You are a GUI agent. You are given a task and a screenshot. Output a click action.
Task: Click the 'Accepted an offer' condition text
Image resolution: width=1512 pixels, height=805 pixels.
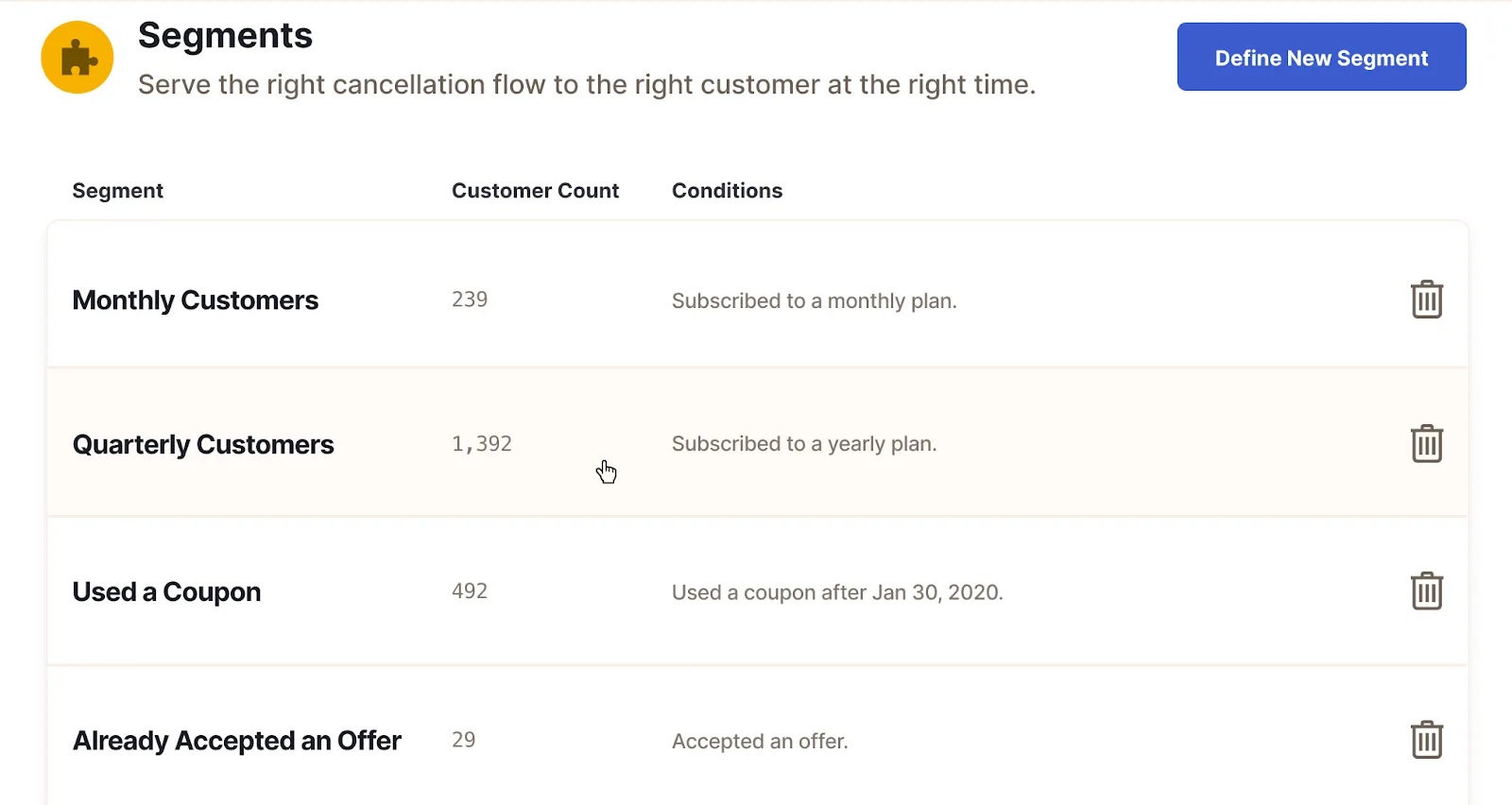(760, 742)
